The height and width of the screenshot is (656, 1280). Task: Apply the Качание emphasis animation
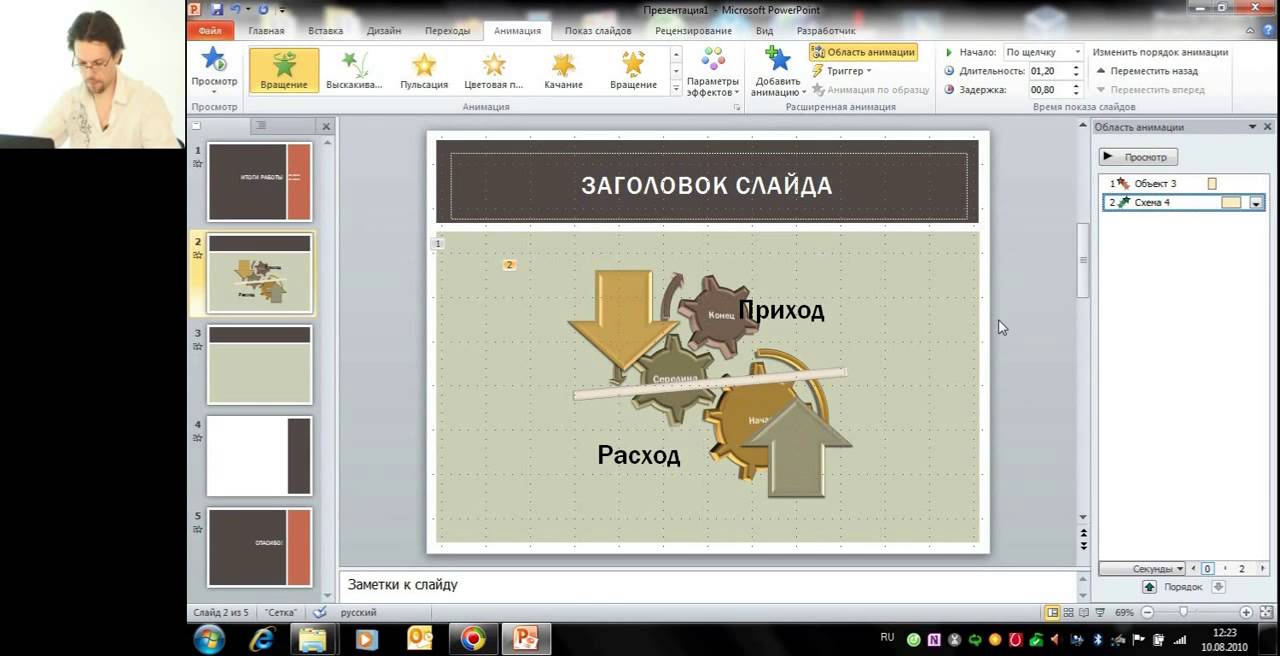click(x=564, y=71)
